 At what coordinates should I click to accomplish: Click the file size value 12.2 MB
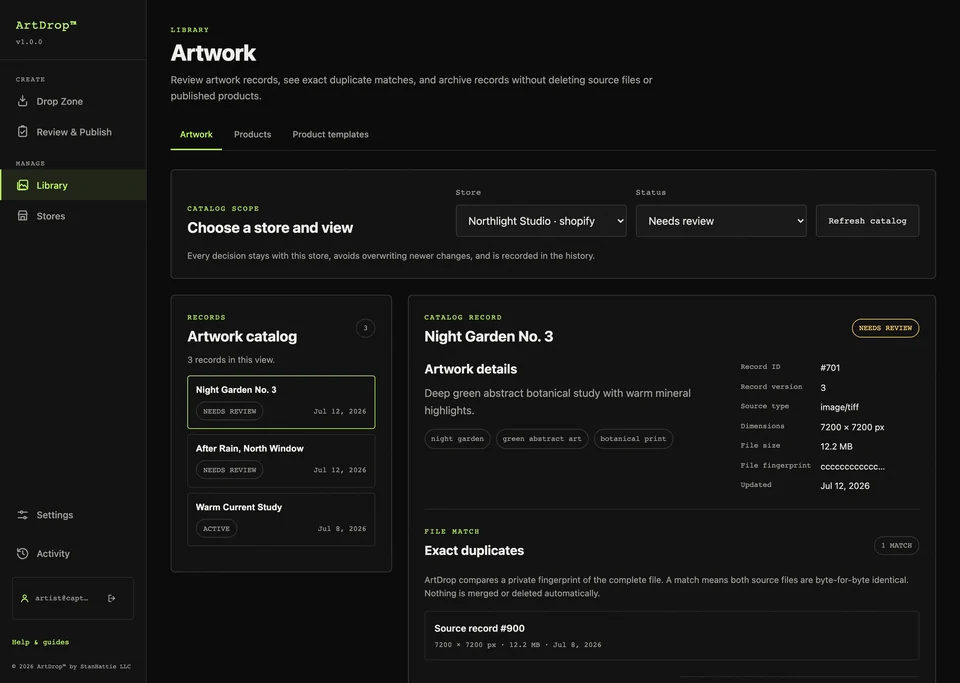click(x=836, y=447)
